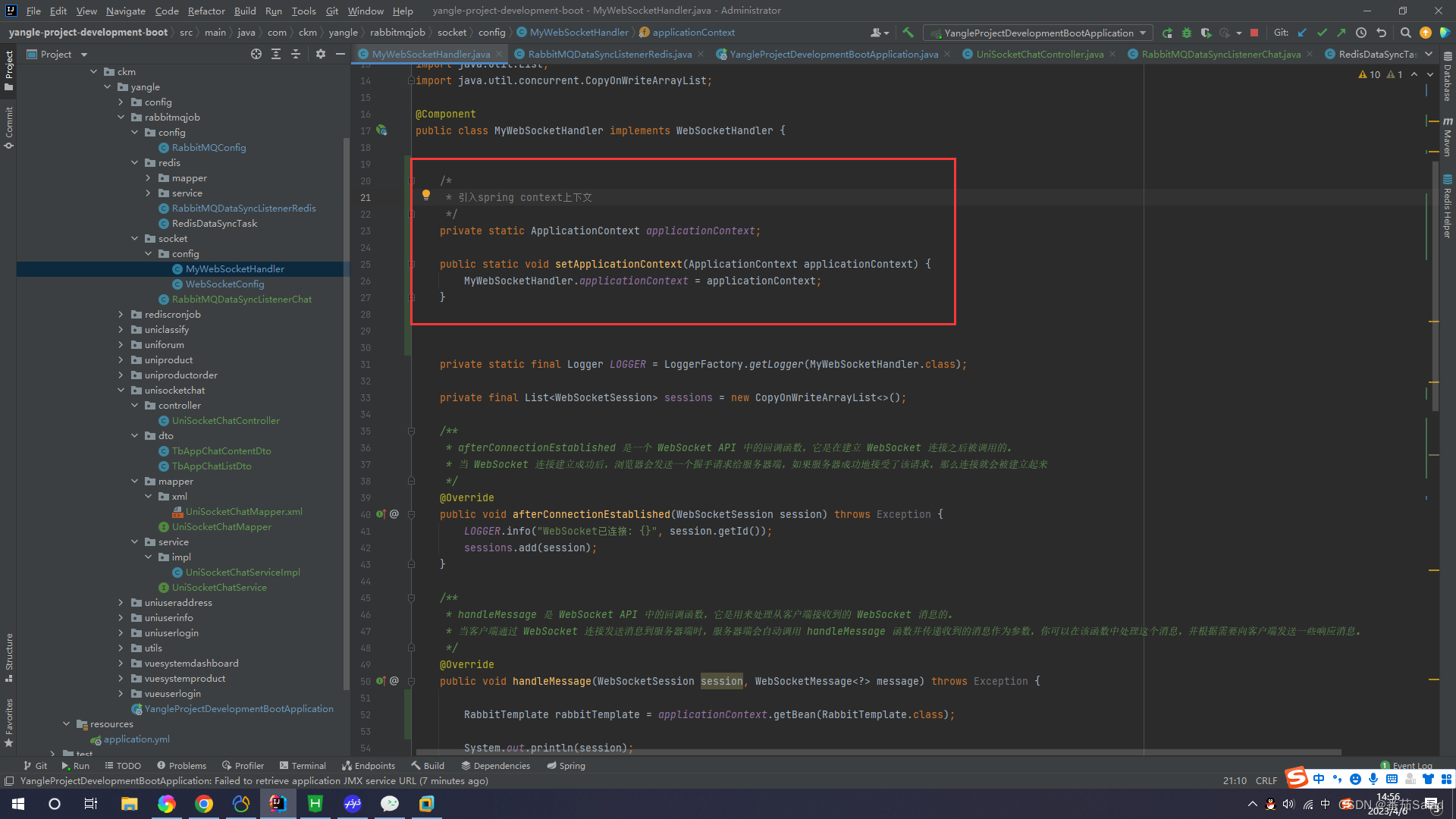Show the hidden editor tabs list chevron
The width and height of the screenshot is (1456, 819).
1429,54
